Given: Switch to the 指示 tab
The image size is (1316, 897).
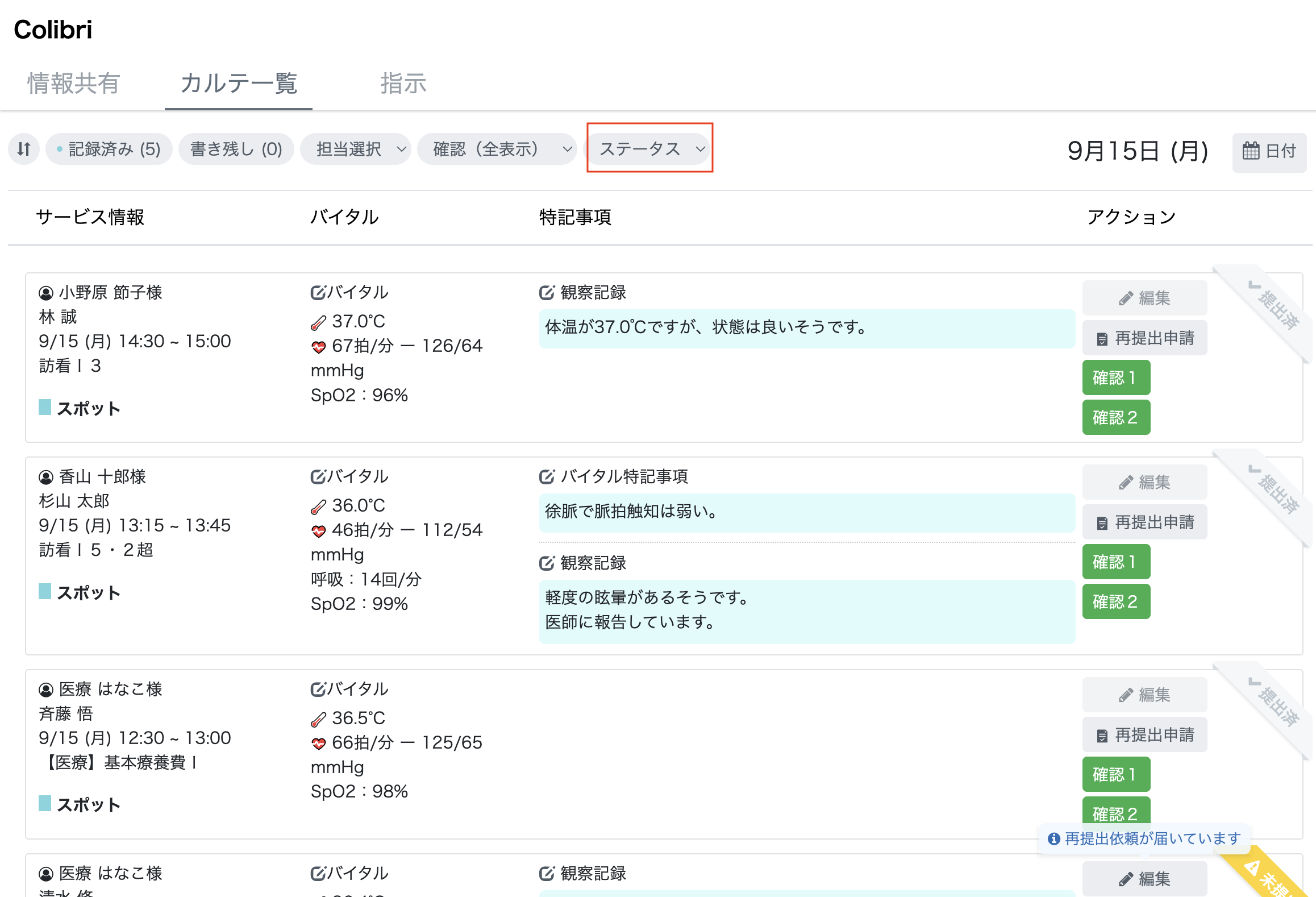Looking at the screenshot, I should 403,84.
